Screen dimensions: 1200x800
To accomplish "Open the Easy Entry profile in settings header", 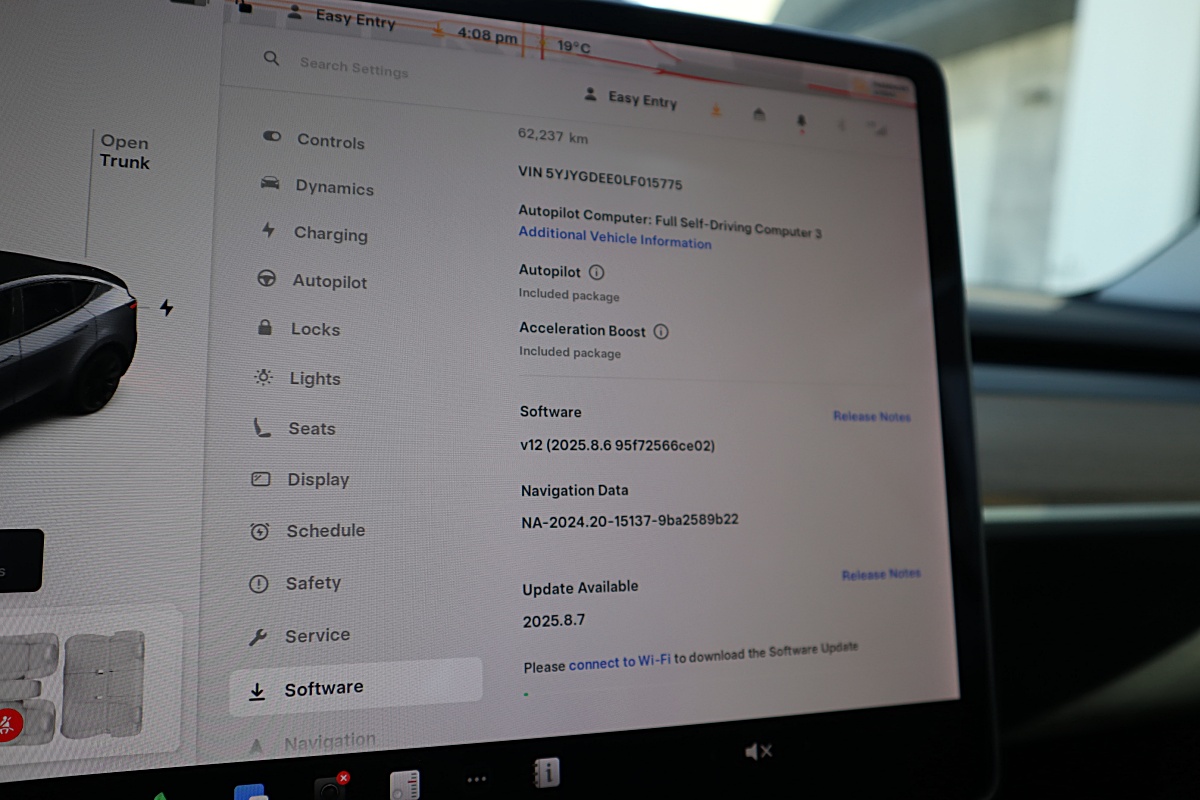I will 631,97.
